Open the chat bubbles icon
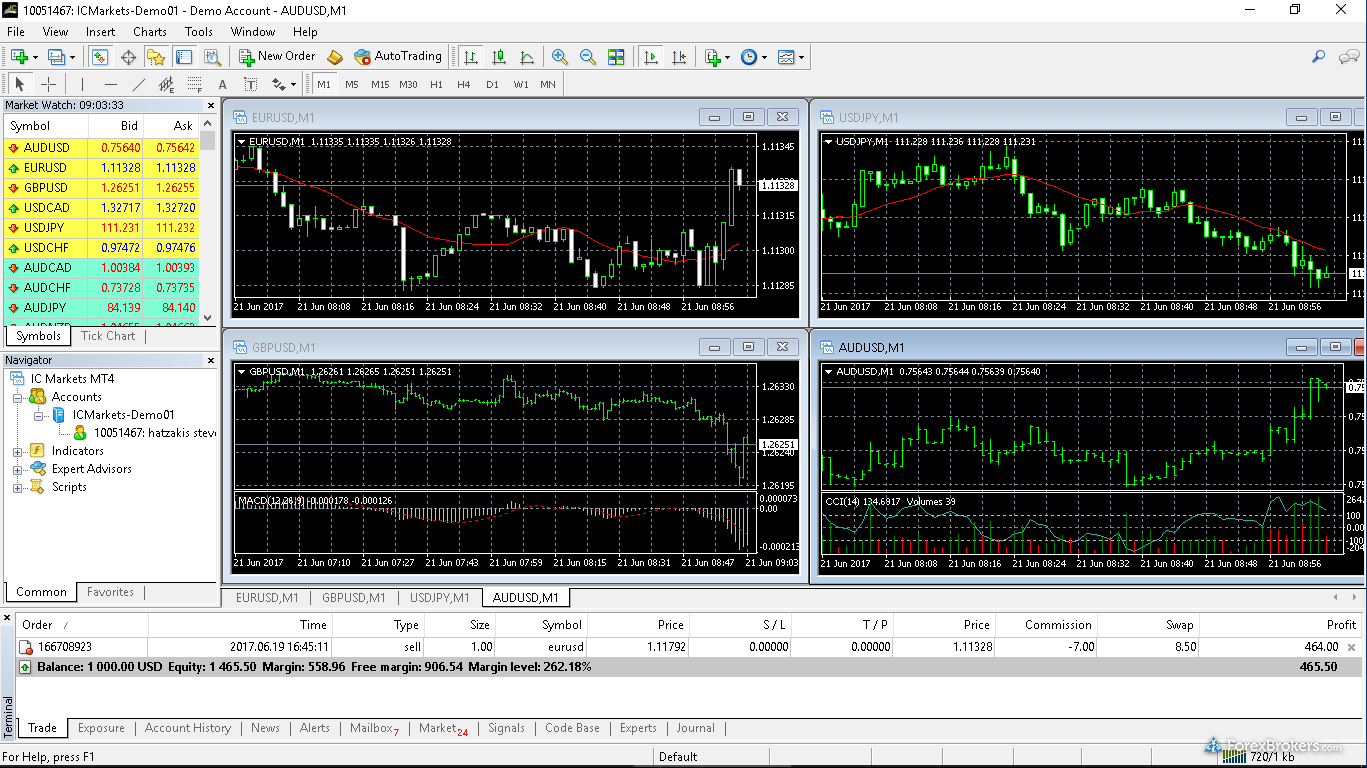The image size is (1367, 768). pyautogui.click(x=1348, y=57)
